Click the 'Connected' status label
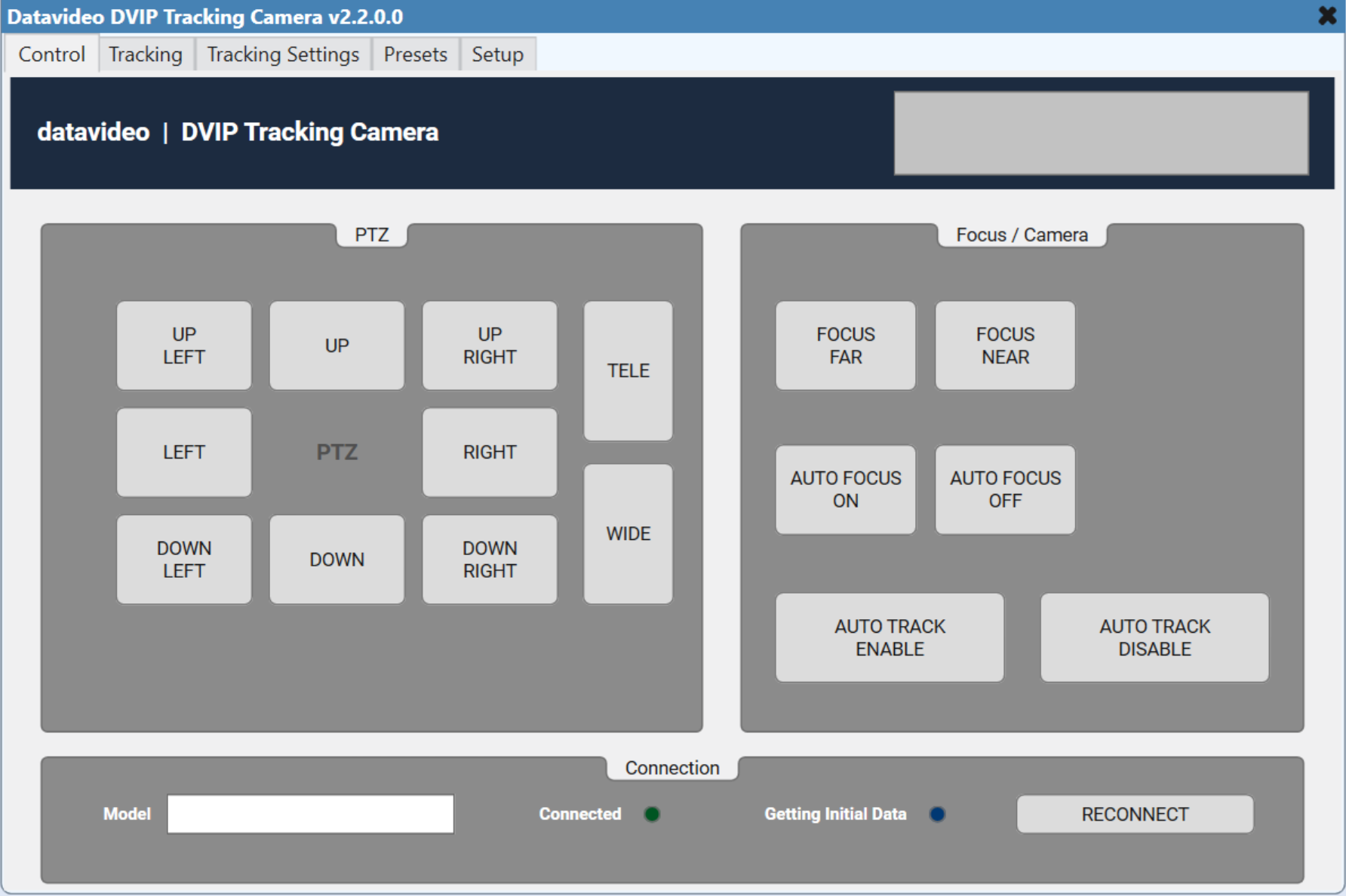1346x896 pixels. pyautogui.click(x=579, y=815)
